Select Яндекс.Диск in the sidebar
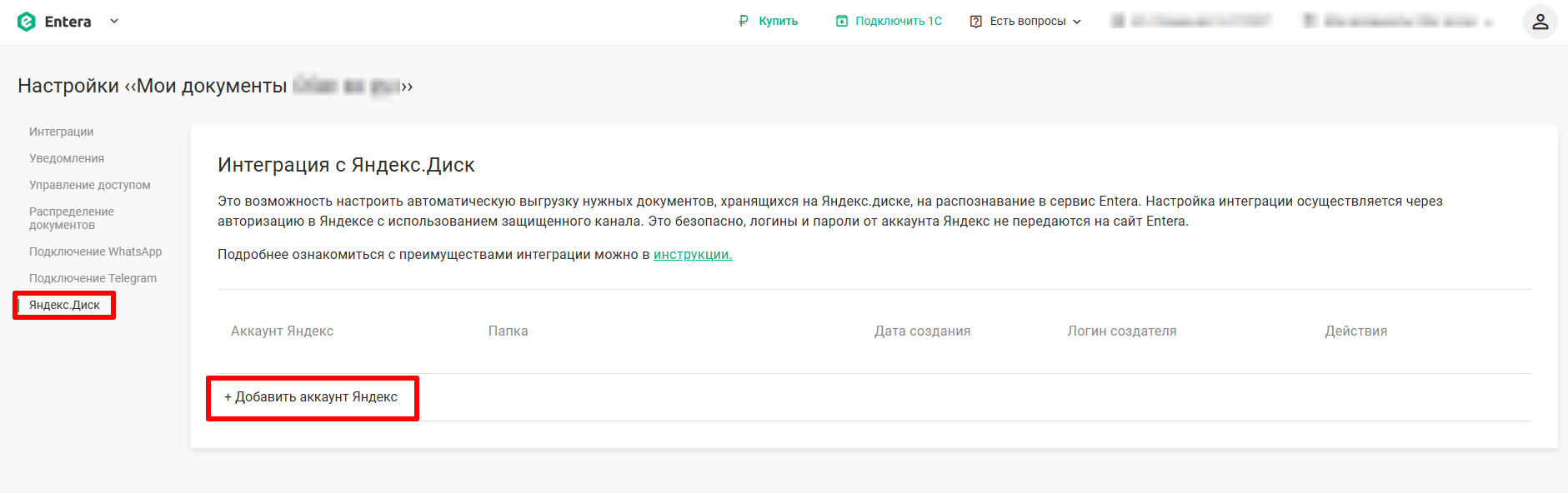 tap(64, 305)
